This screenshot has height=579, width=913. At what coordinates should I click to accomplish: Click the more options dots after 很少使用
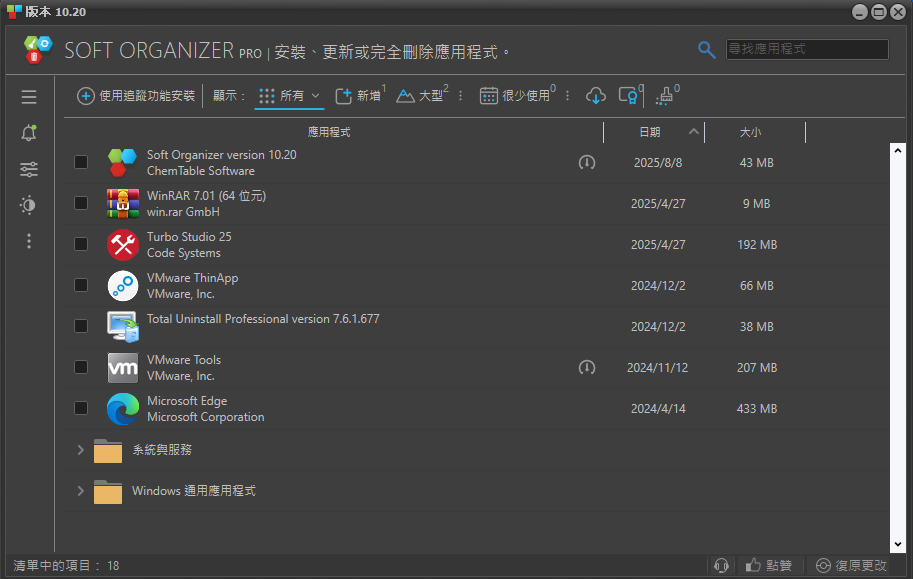coord(568,96)
